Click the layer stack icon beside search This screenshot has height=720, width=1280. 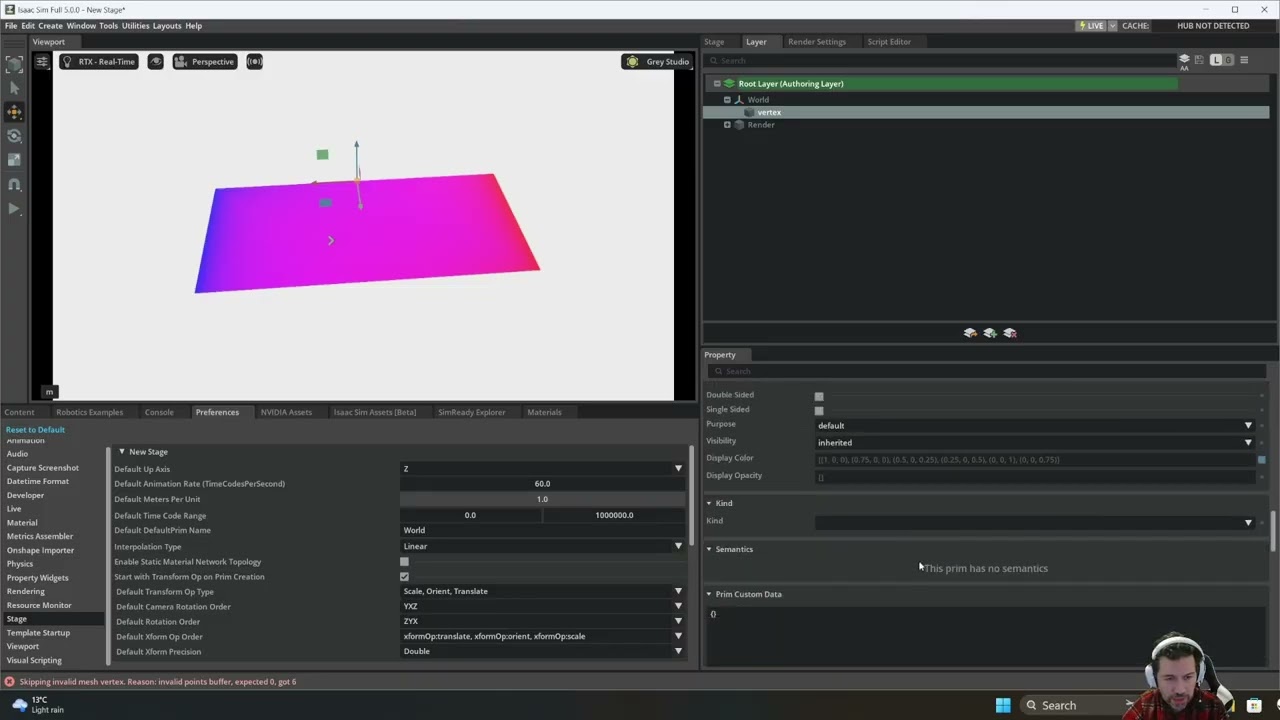coord(1185,61)
